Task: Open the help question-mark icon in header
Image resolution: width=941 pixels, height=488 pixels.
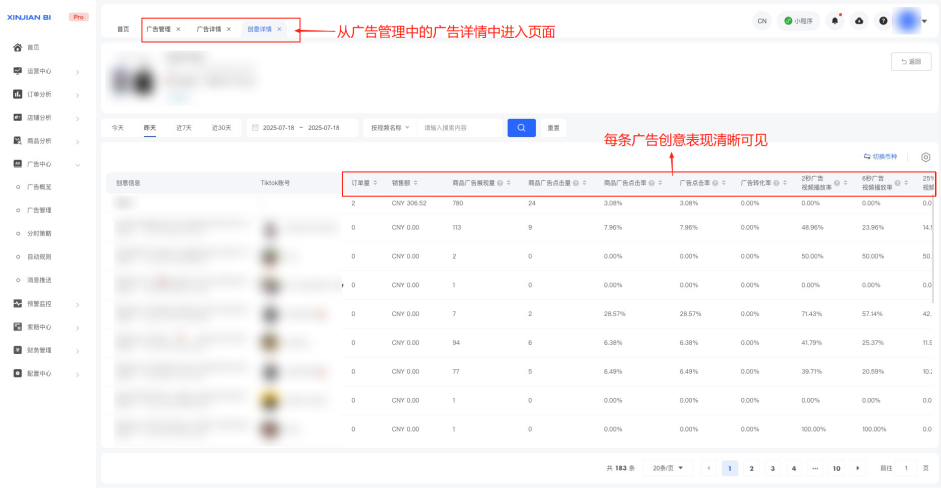Action: pyautogui.click(x=883, y=20)
